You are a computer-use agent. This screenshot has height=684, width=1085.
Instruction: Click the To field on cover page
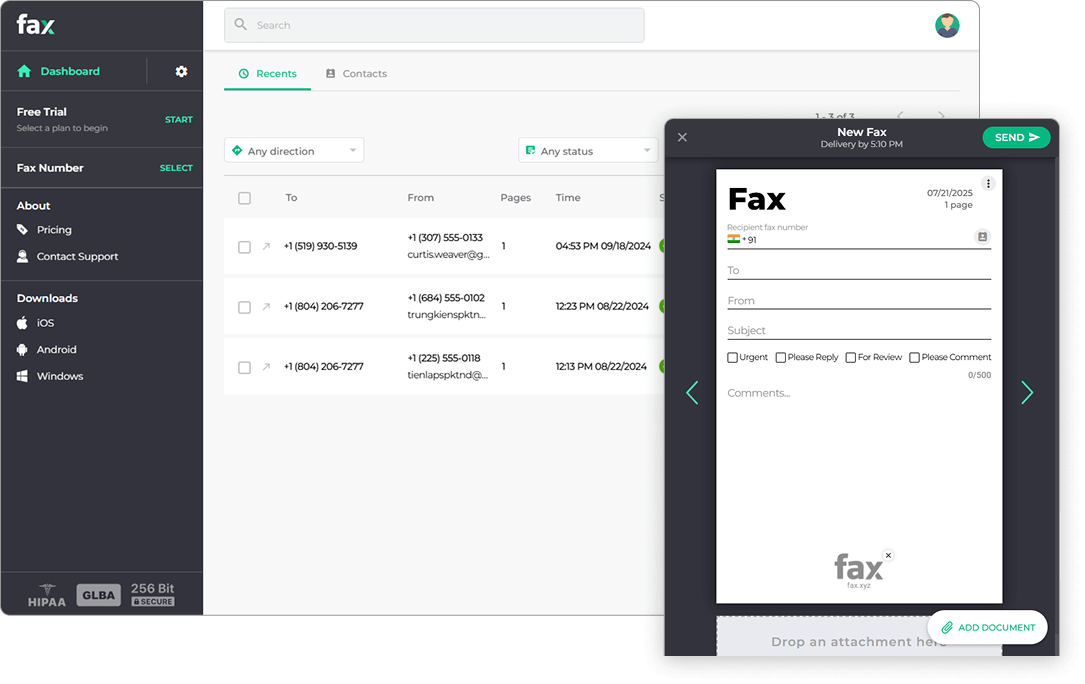pyautogui.click(x=859, y=270)
